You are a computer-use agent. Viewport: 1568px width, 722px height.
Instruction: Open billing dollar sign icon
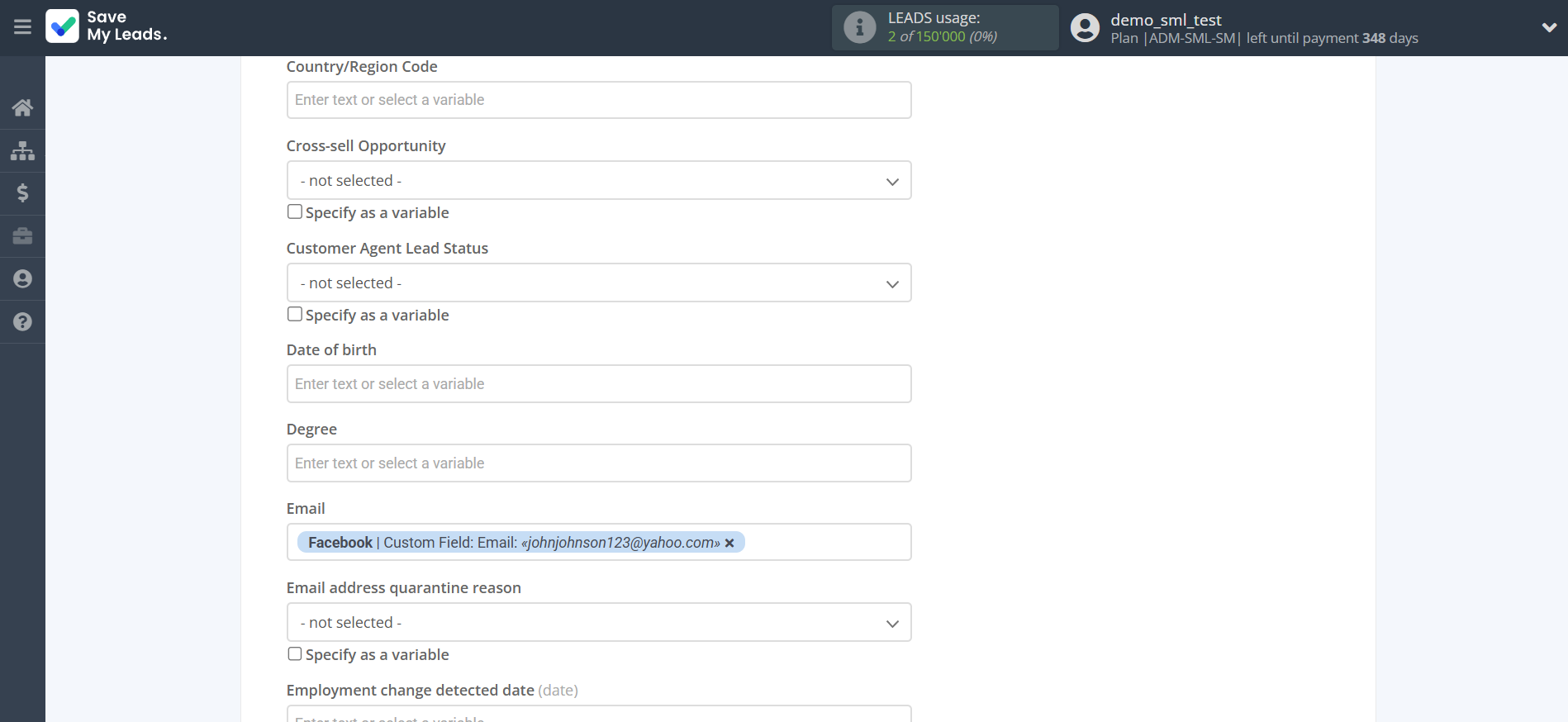pos(22,193)
